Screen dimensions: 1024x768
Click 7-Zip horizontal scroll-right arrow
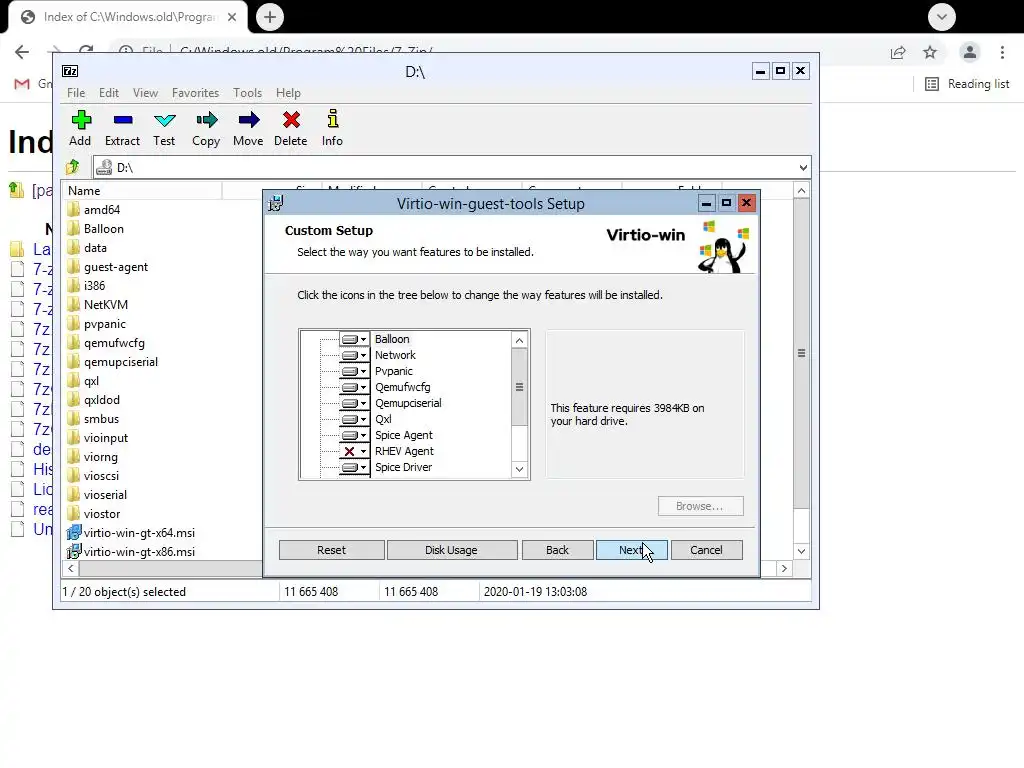click(784, 569)
